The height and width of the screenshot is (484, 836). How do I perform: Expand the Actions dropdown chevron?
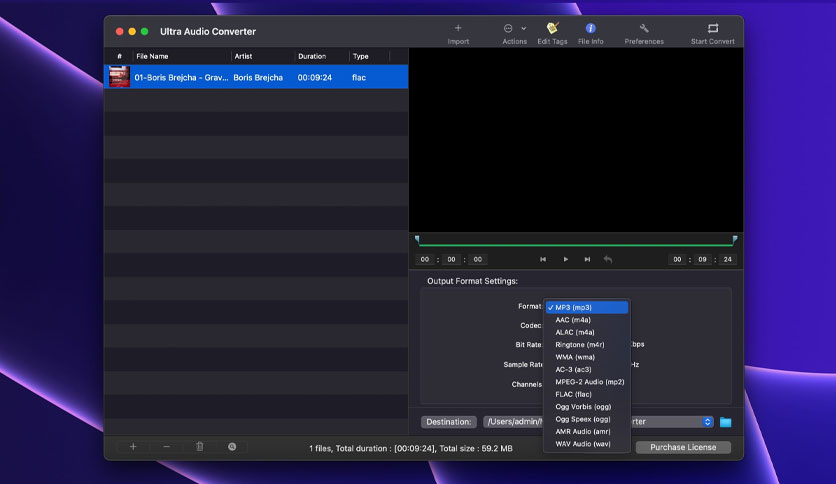click(524, 28)
